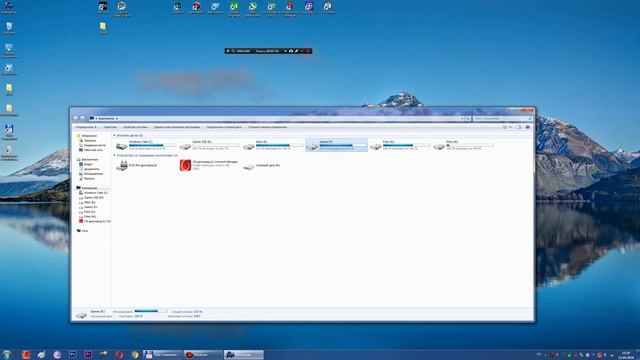640x360 pixels.
Task: Open Сеть (Network) in the navigation pane
Action: (x=84, y=231)
